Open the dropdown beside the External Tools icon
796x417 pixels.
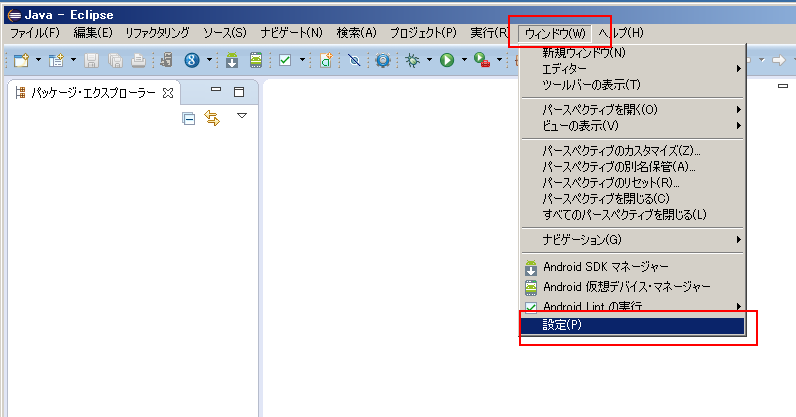click(500, 60)
